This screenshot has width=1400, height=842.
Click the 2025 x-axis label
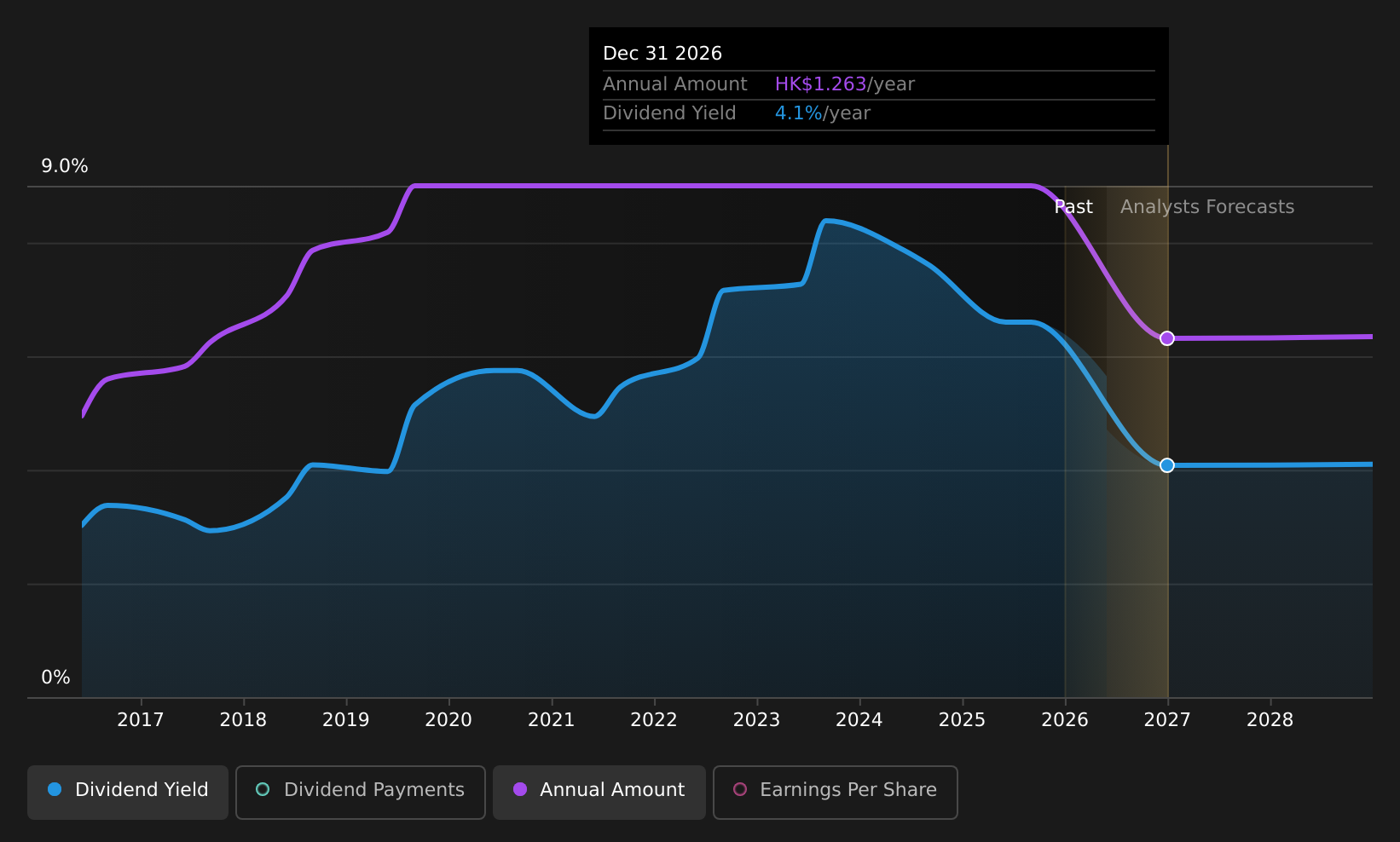tap(963, 720)
